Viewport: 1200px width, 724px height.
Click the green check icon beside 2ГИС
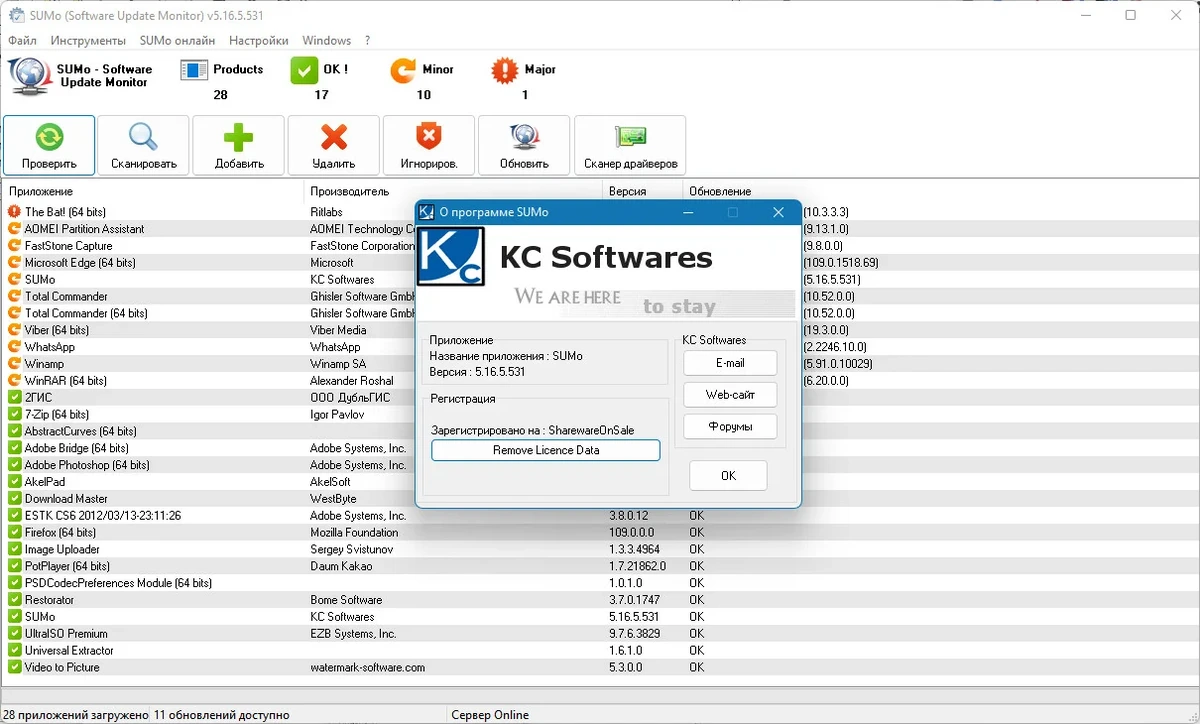click(x=14, y=397)
